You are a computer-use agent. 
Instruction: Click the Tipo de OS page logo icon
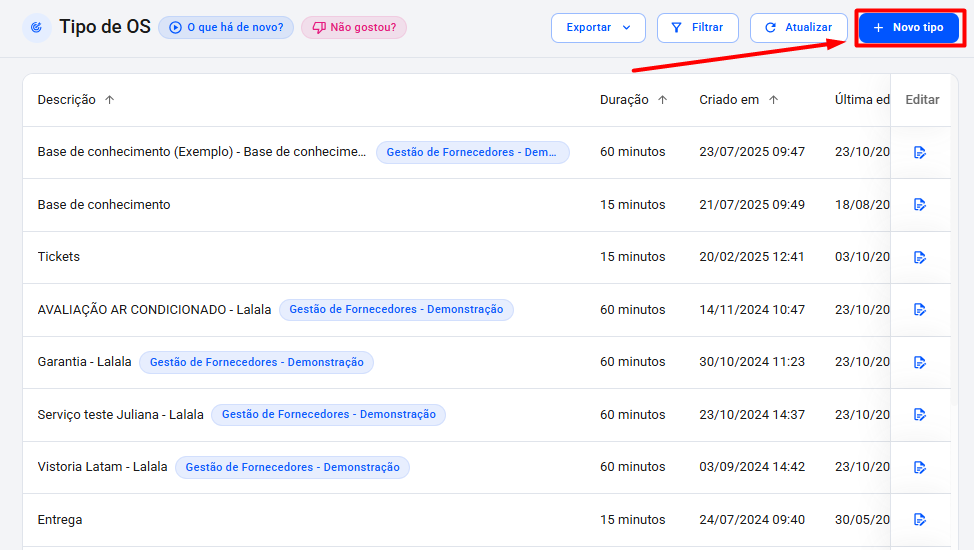37,27
